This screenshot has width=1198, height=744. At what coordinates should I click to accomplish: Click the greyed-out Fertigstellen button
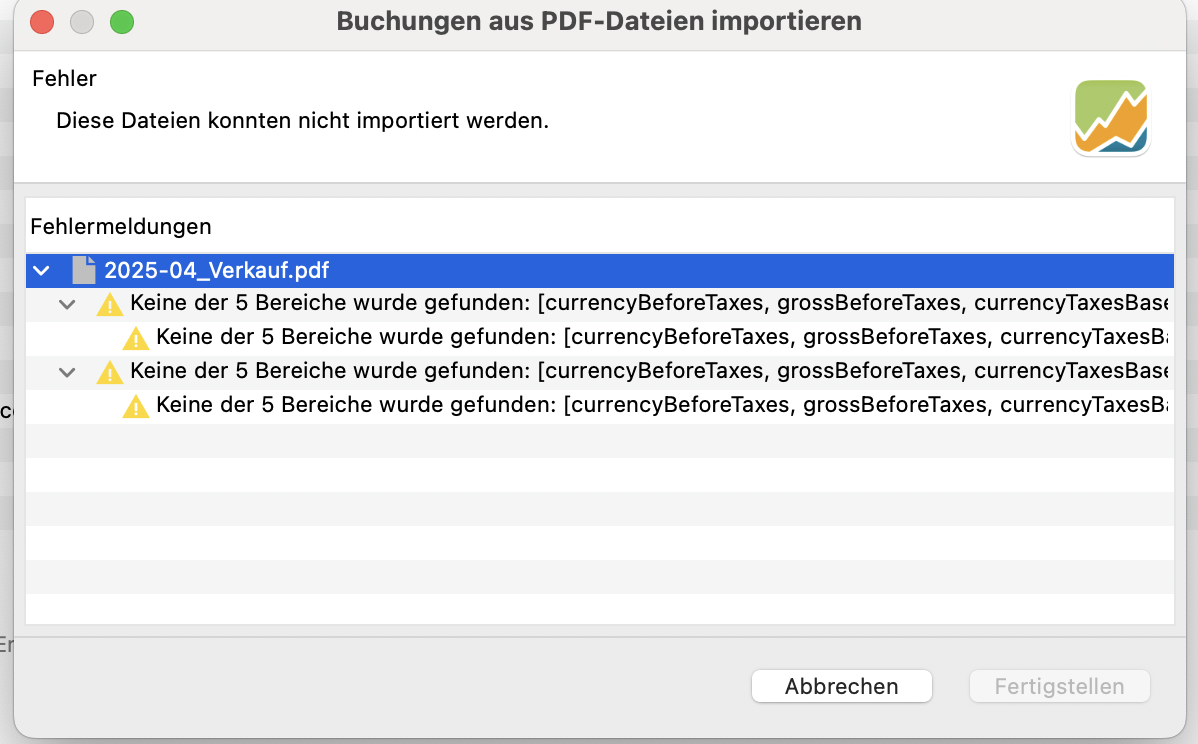coord(1059,687)
